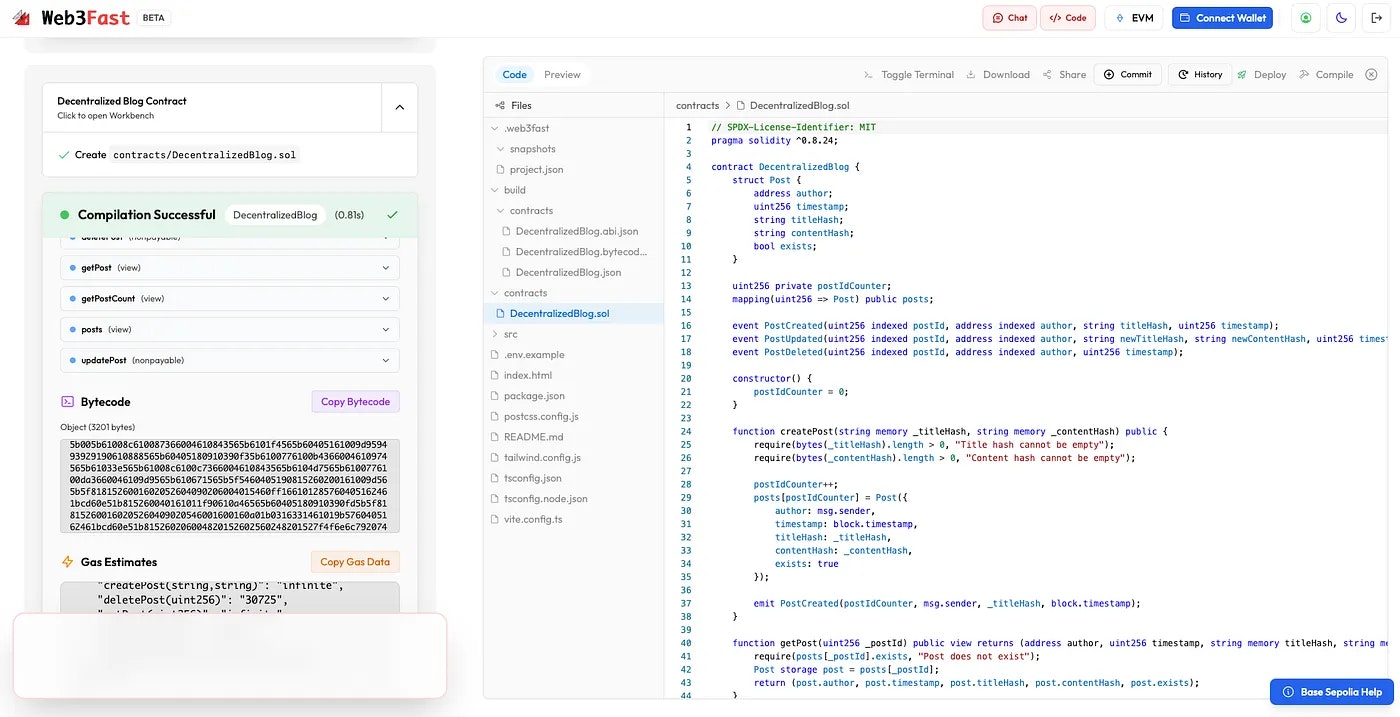Open the Files panel icon
The width and height of the screenshot is (1400, 717).
point(500,105)
